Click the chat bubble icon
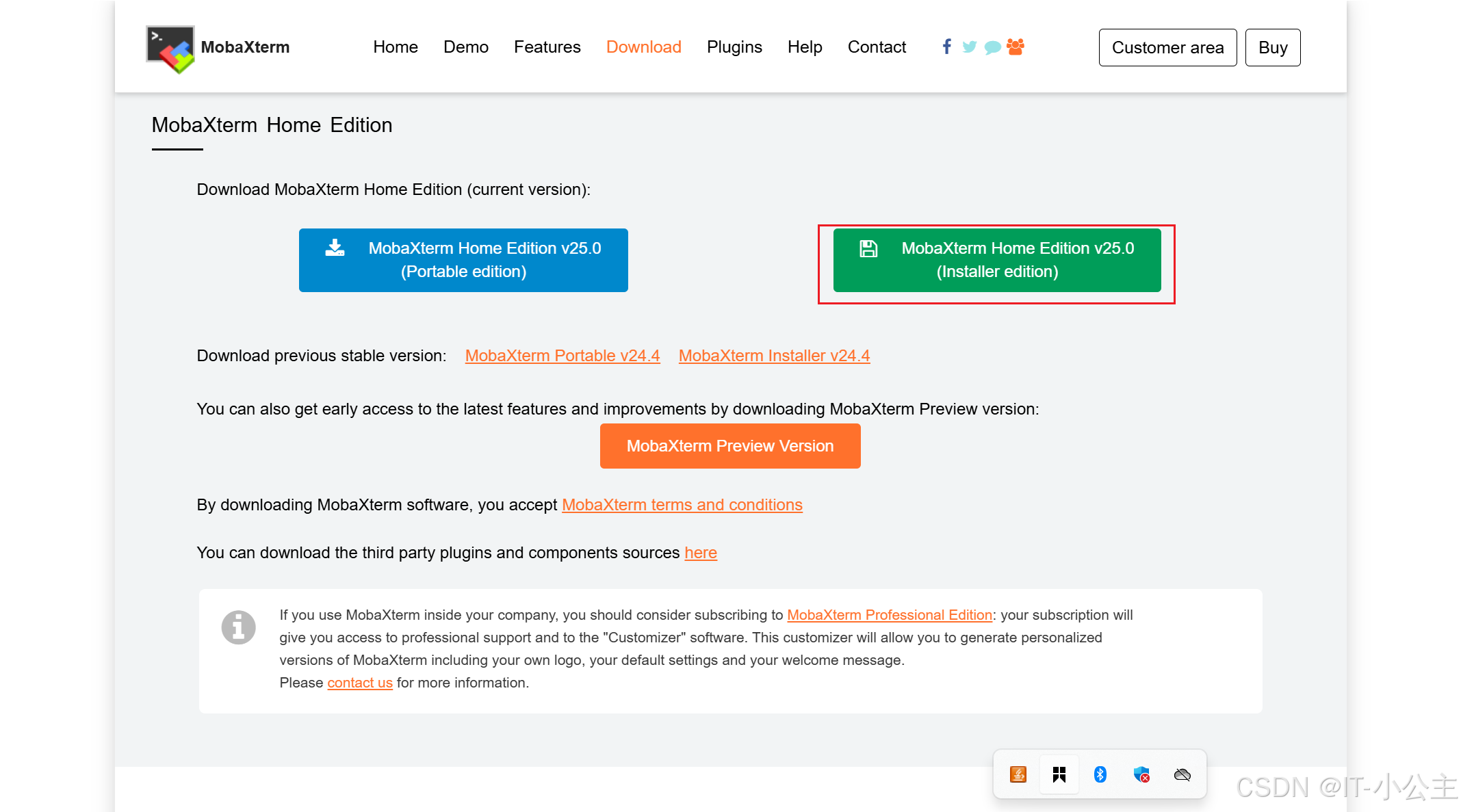The image size is (1461, 812). 992,47
